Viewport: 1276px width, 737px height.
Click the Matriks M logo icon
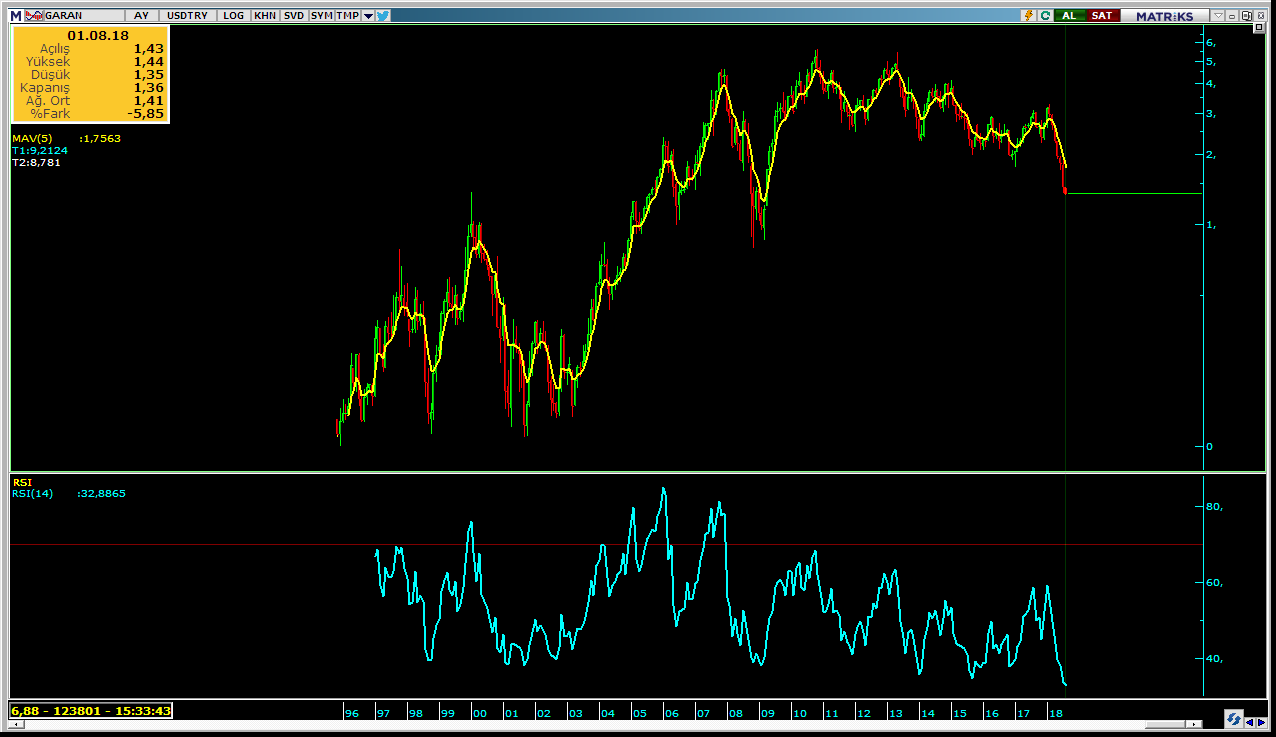click(16, 16)
